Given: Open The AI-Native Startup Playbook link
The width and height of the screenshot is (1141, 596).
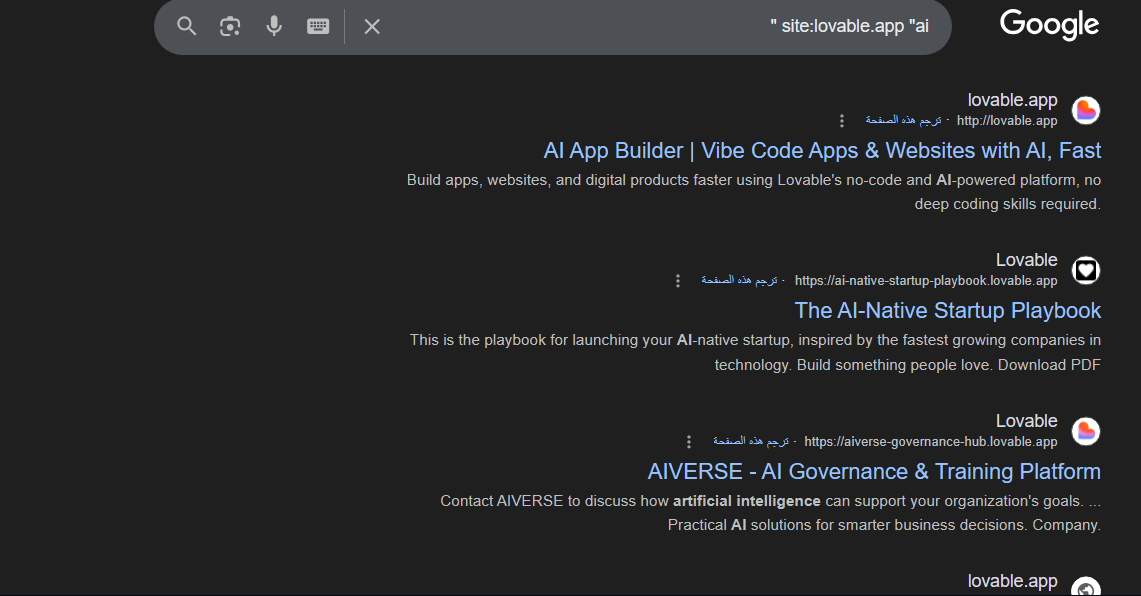Looking at the screenshot, I should 947,311.
